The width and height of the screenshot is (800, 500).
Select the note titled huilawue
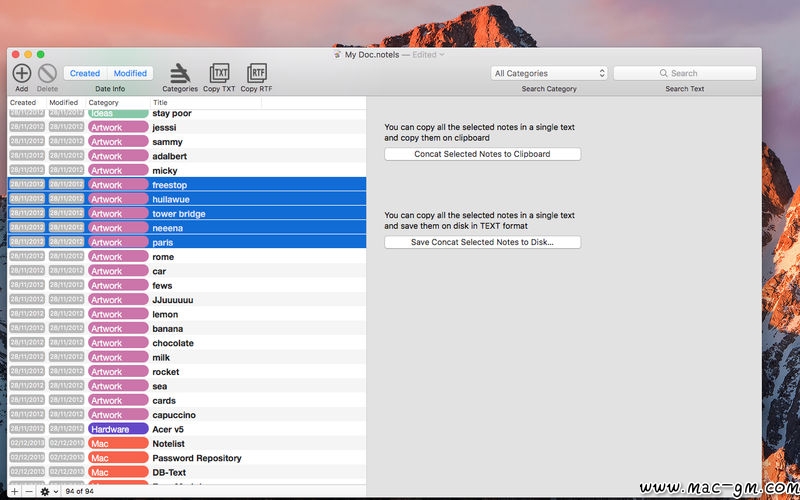[x=187, y=199]
